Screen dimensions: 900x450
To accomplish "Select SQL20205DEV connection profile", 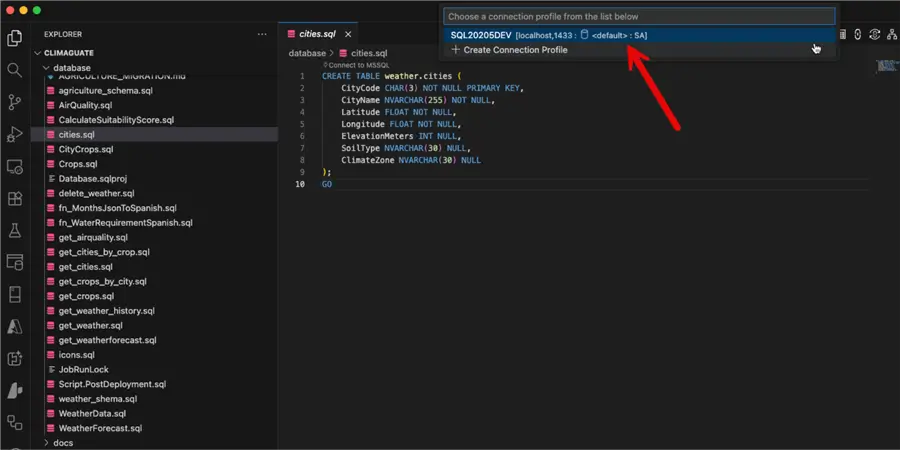I will [639, 35].
